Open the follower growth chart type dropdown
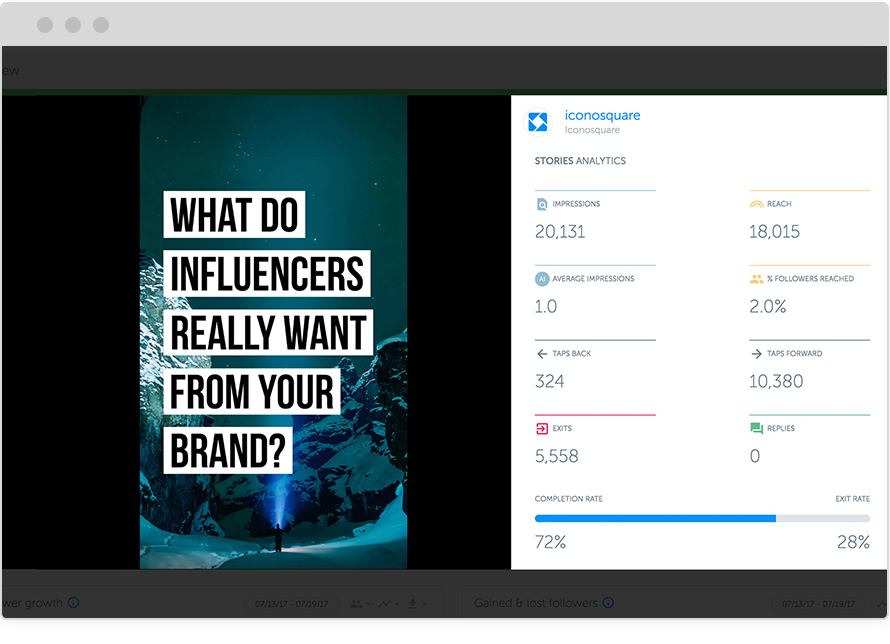 (388, 604)
